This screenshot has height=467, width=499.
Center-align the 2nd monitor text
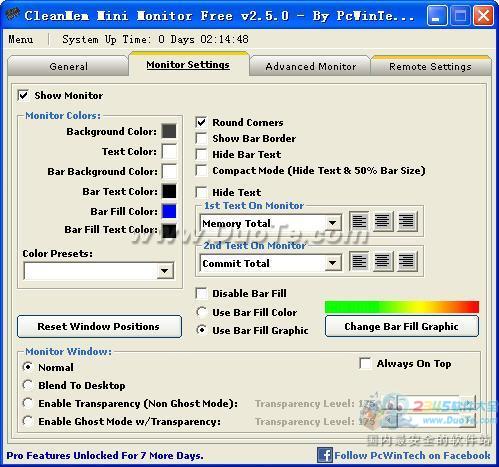coord(382,261)
